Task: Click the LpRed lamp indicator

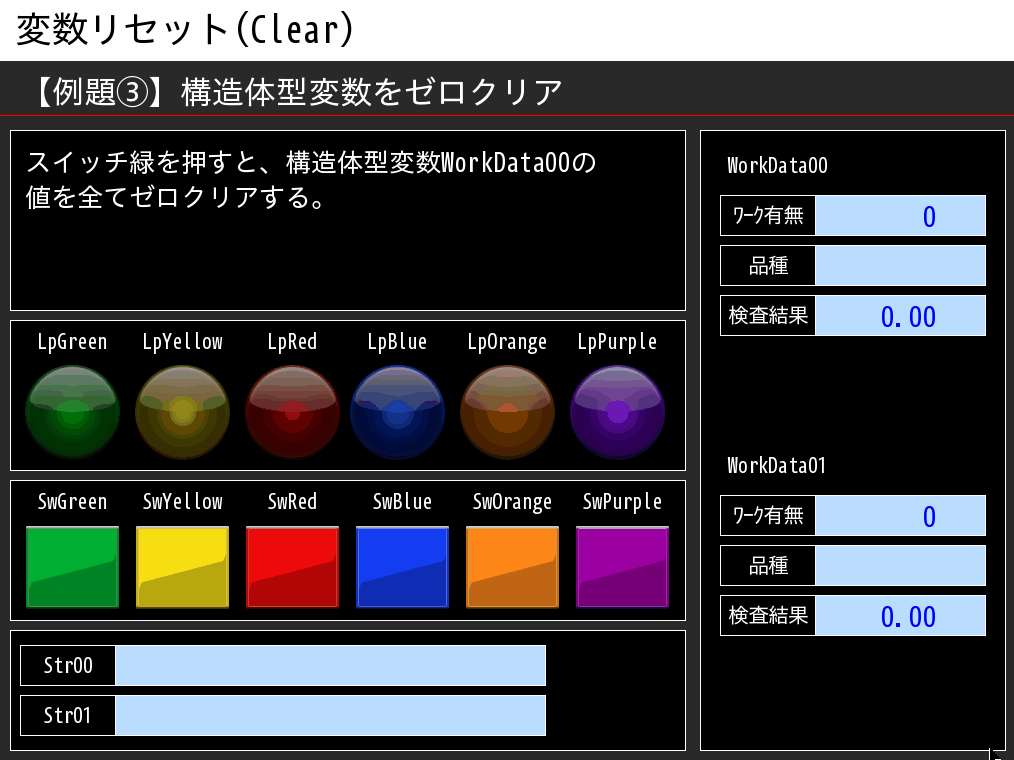Action: (292, 412)
